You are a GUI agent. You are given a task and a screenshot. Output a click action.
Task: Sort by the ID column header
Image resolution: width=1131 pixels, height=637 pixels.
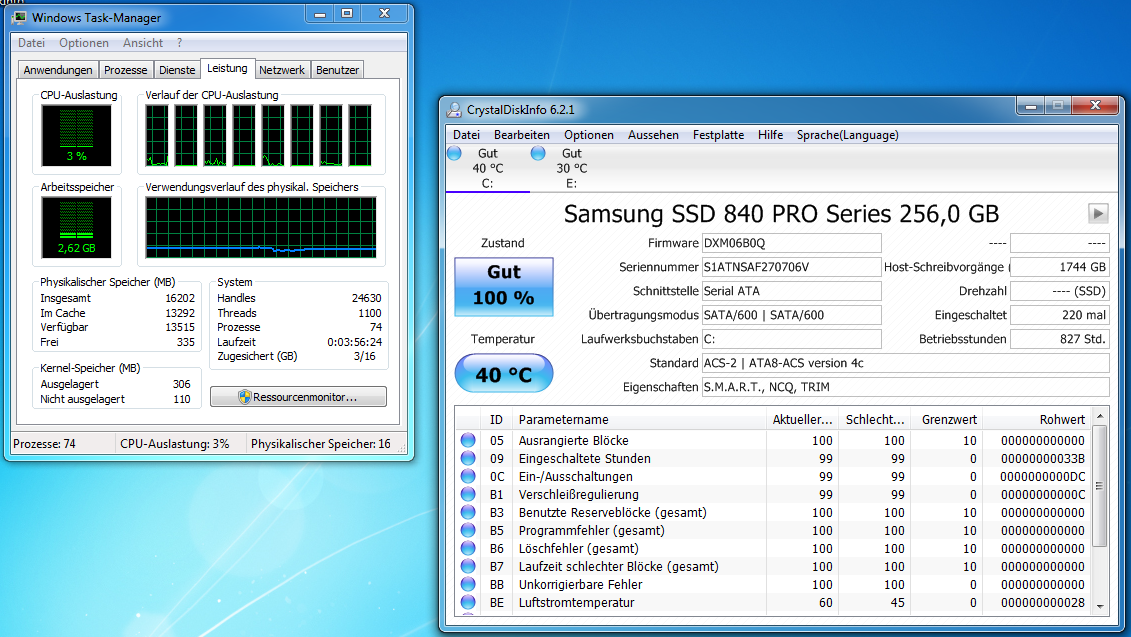coord(496,419)
